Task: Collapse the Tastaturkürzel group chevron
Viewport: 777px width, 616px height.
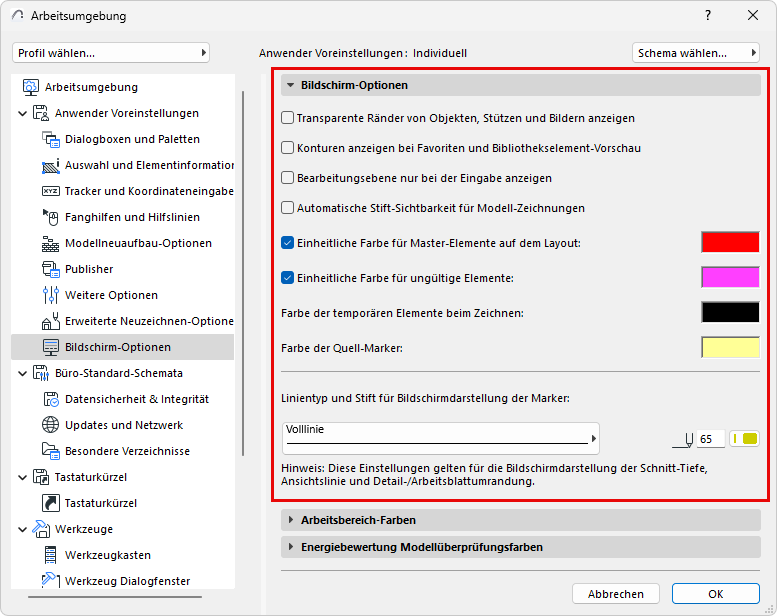Action: click(x=22, y=478)
